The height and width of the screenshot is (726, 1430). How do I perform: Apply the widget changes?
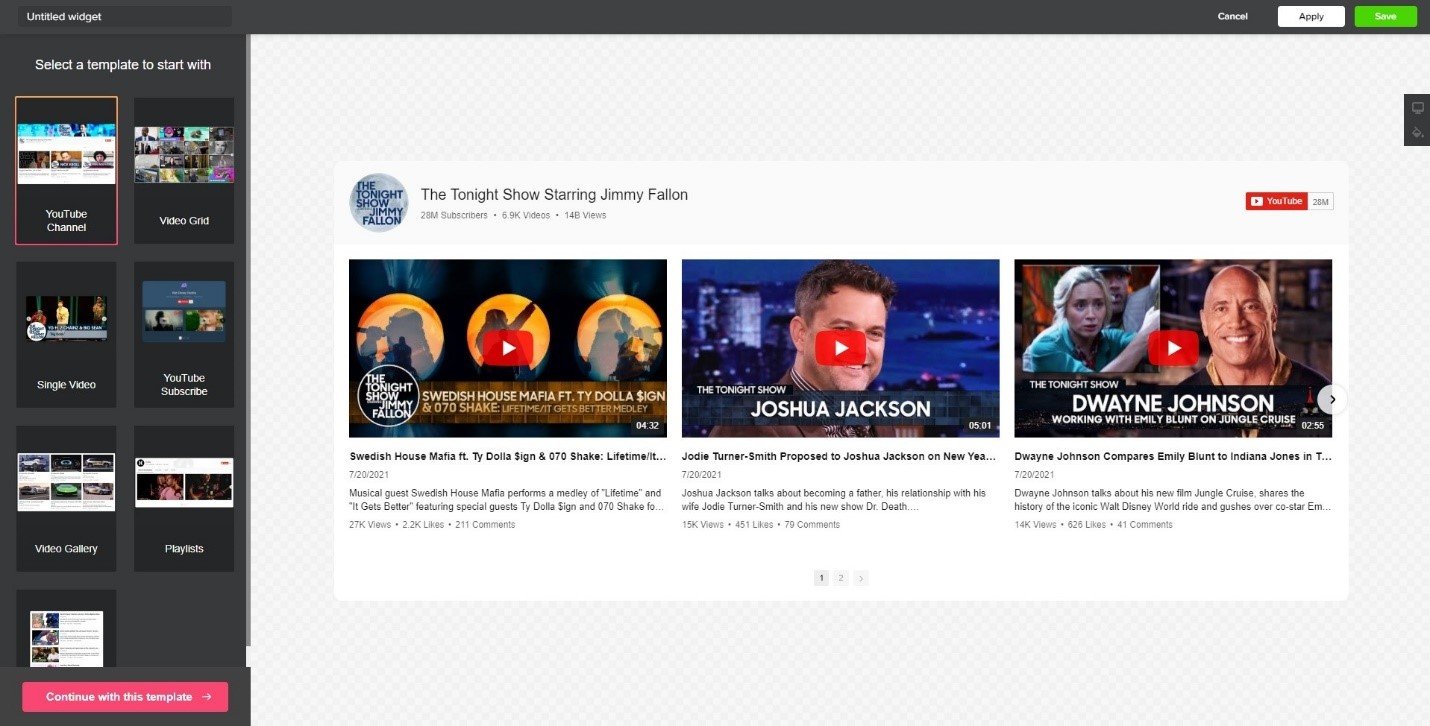pyautogui.click(x=1310, y=16)
